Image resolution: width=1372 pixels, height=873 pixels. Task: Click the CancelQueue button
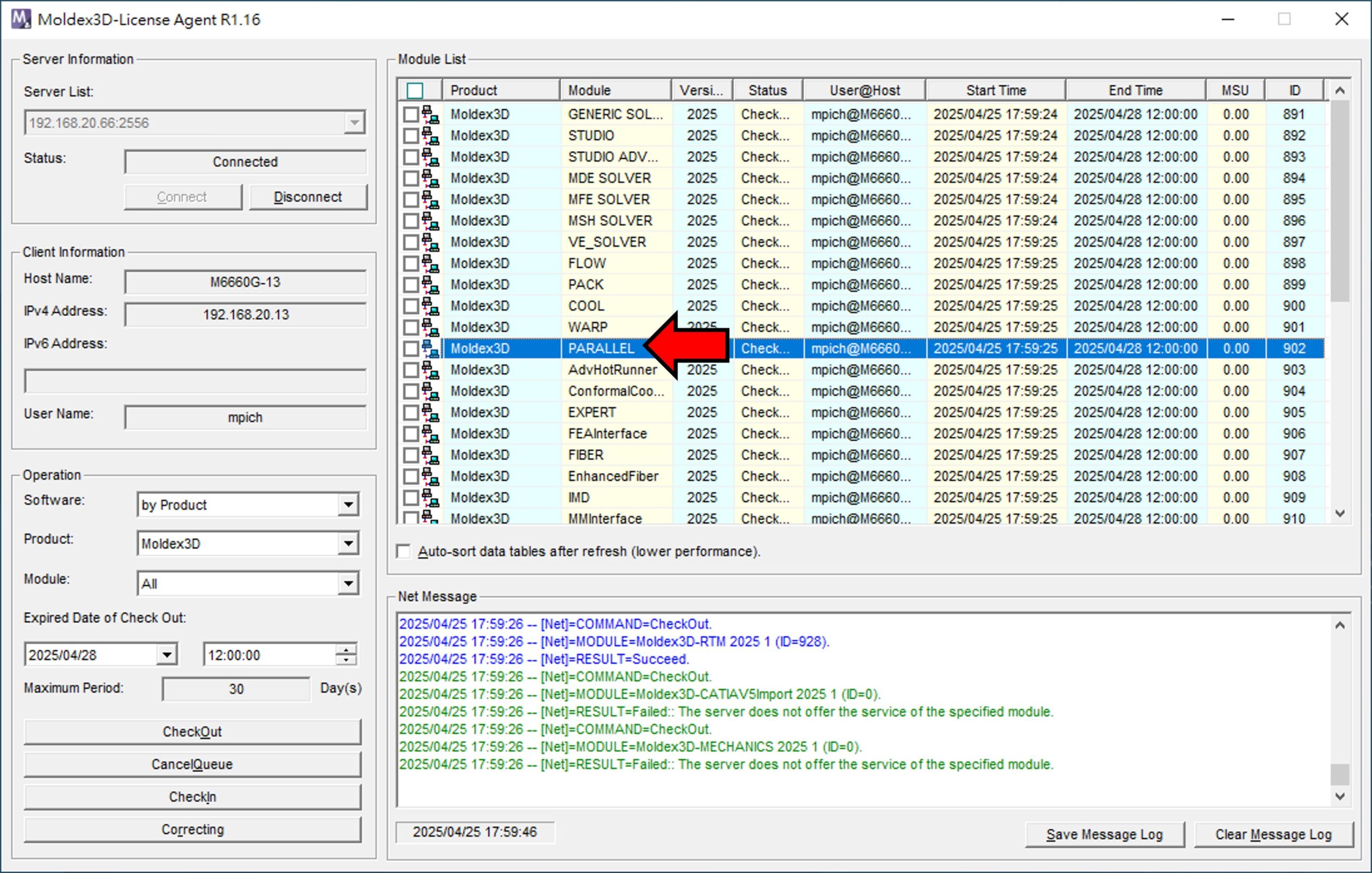(192, 764)
